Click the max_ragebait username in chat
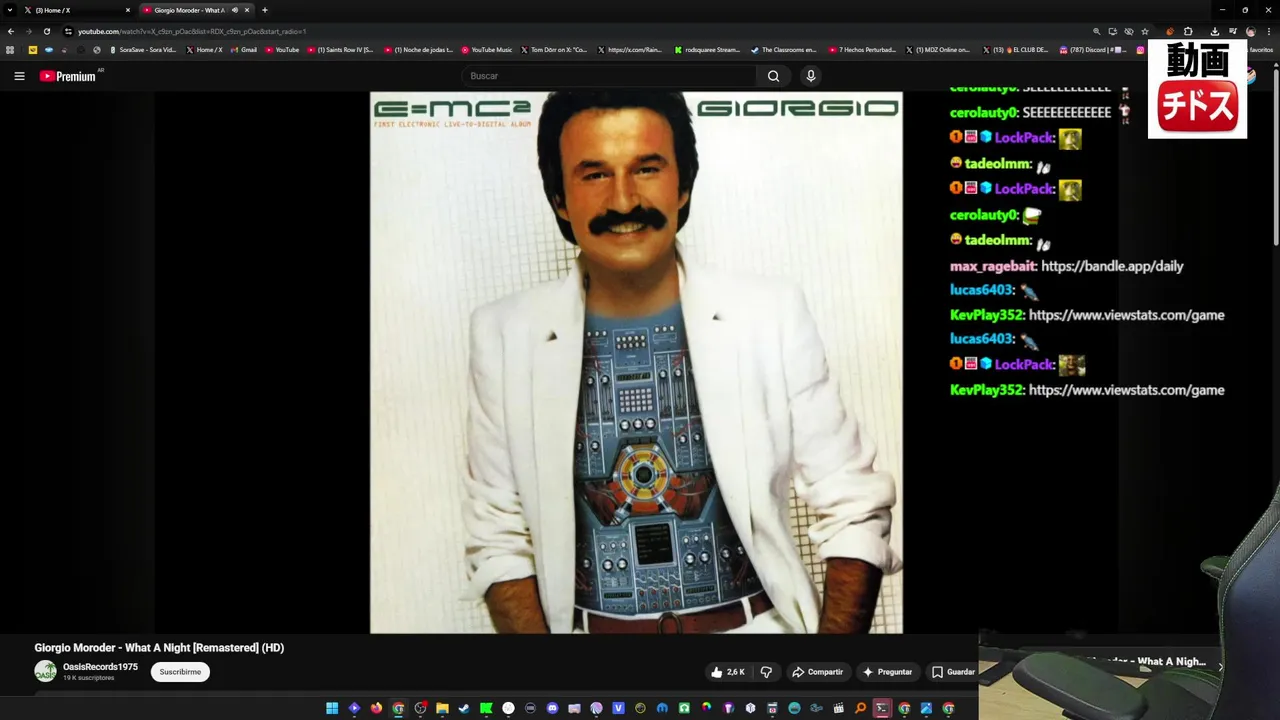Image resolution: width=1280 pixels, height=720 pixels. [x=993, y=266]
